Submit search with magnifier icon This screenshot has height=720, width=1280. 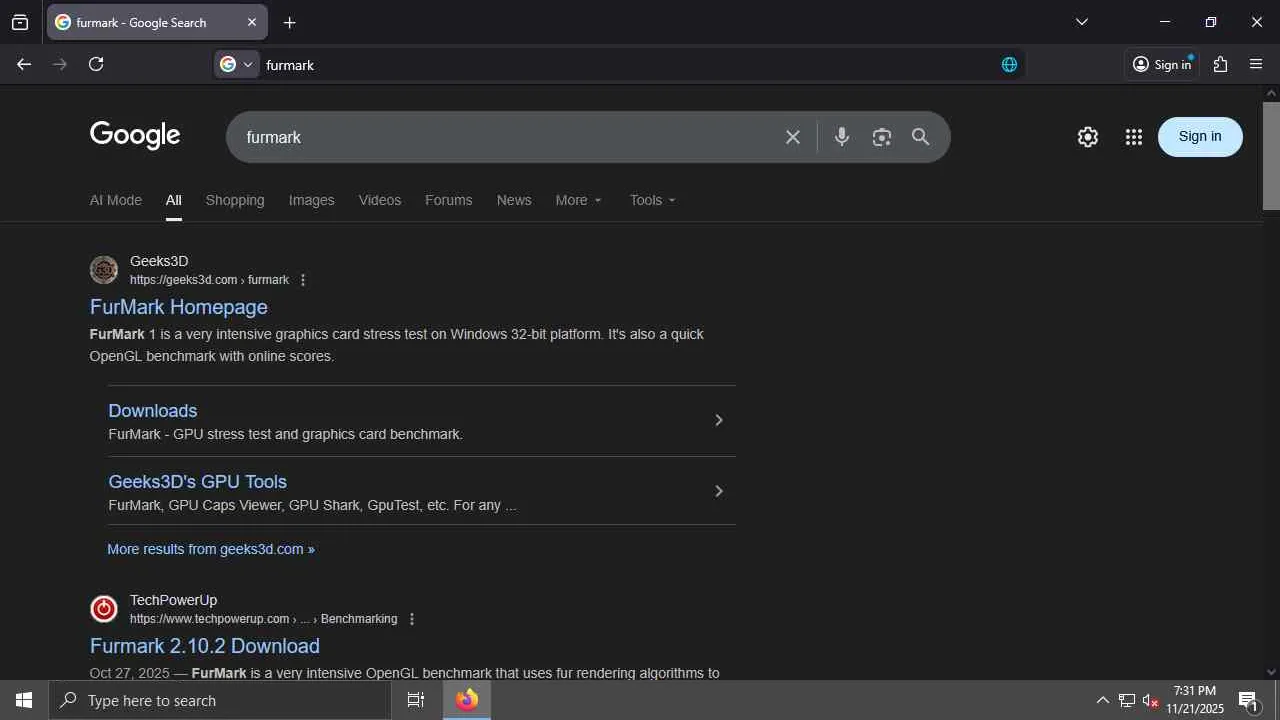coord(921,137)
